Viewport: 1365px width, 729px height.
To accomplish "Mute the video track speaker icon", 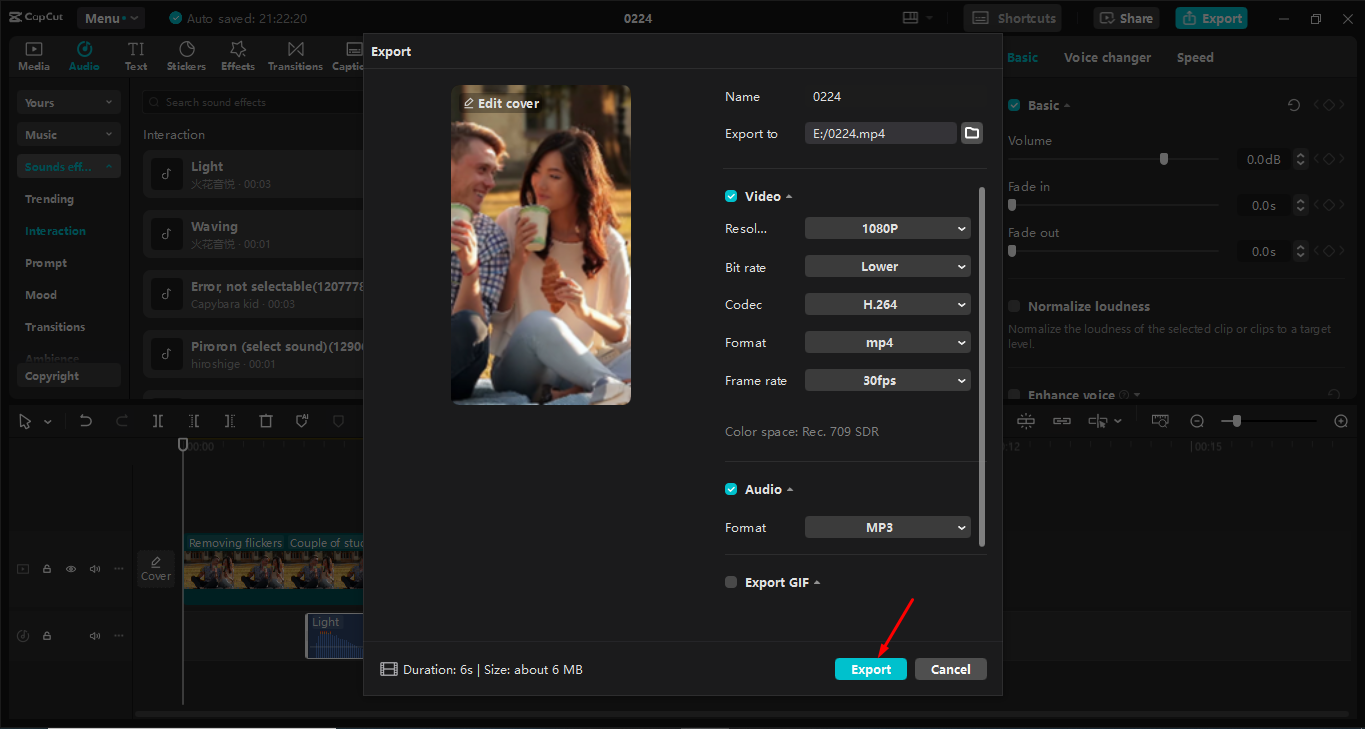I will 95,569.
